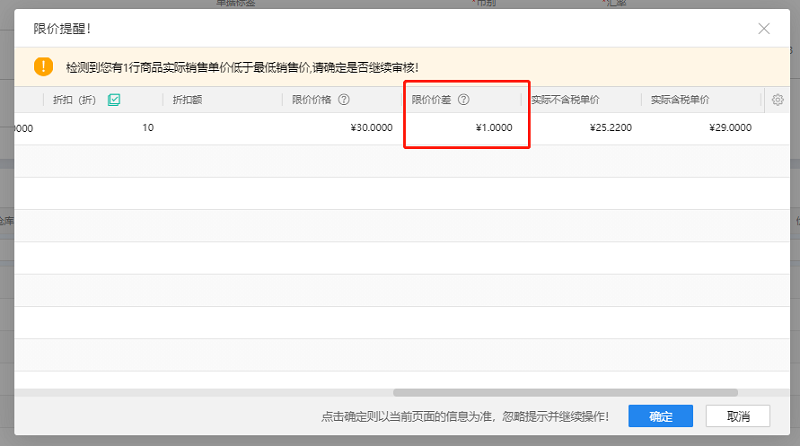The height and width of the screenshot is (446, 800).
Task: Click the empty 折扣额 cell in first row
Action: (x=220, y=128)
